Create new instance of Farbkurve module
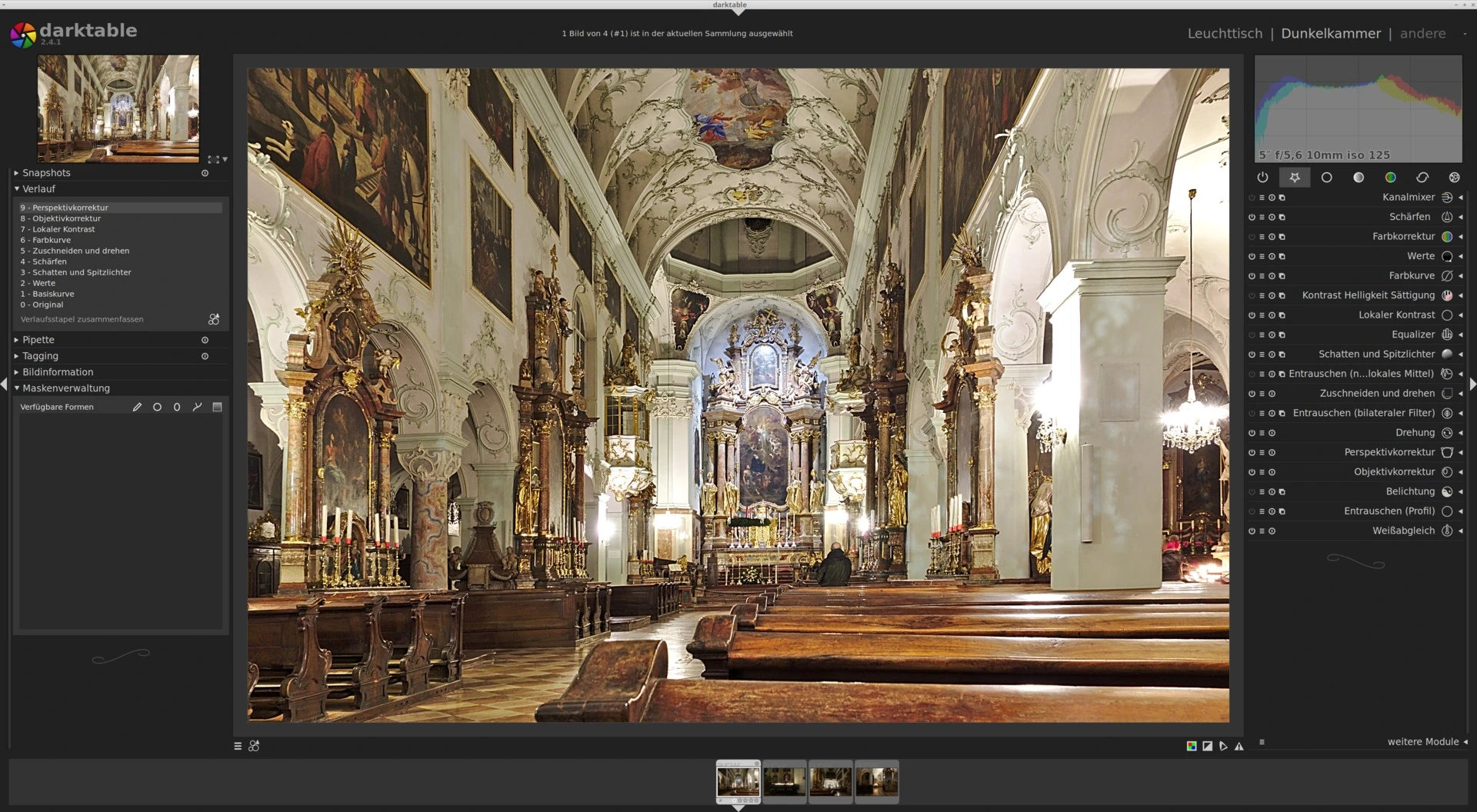 coord(1282,276)
